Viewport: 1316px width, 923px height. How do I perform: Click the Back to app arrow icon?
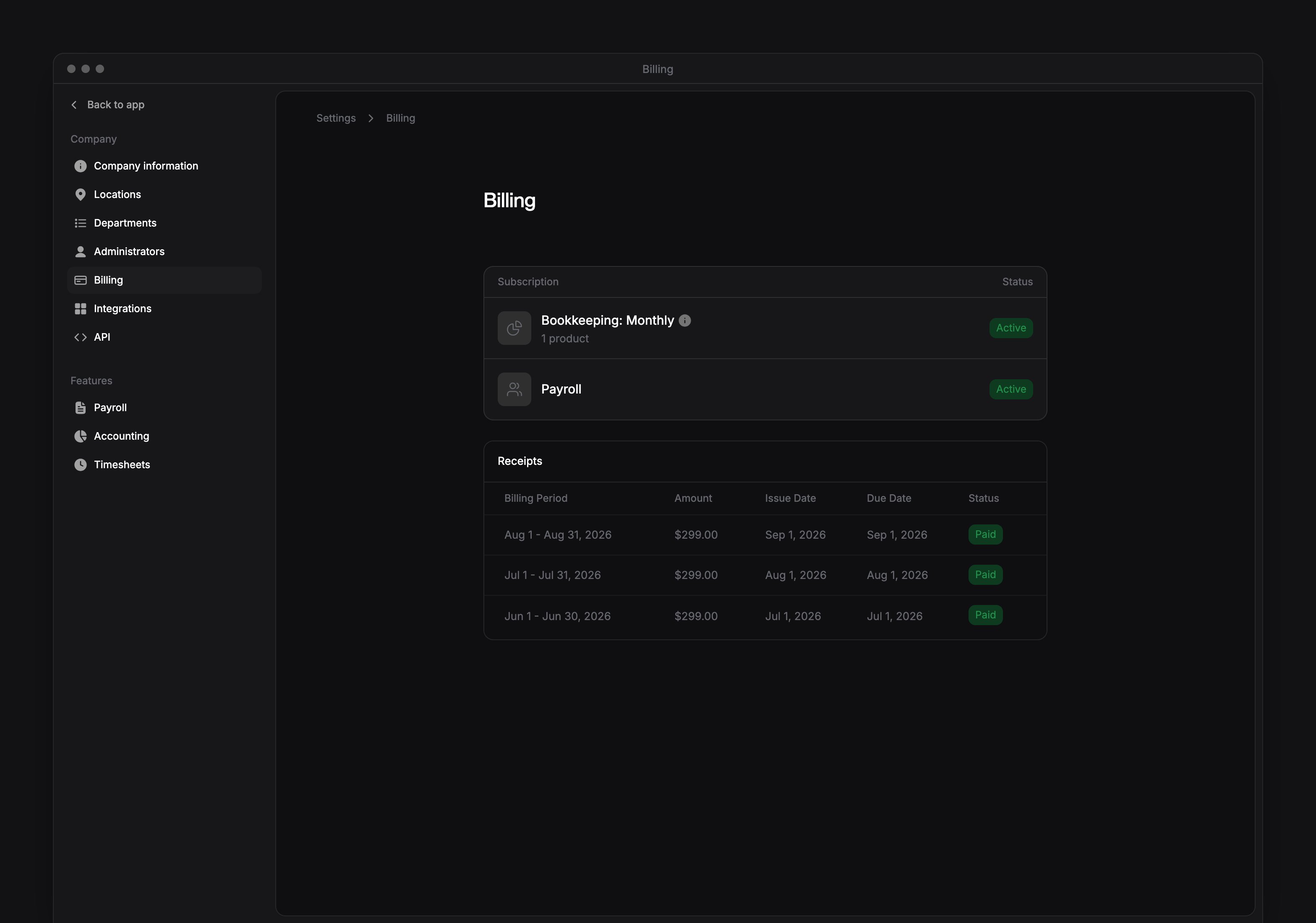tap(74, 104)
